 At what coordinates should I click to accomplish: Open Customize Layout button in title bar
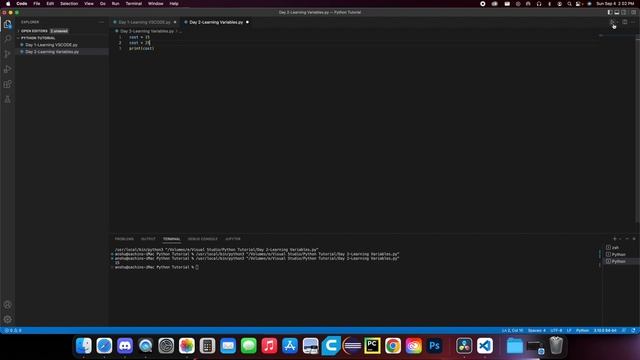point(633,12)
